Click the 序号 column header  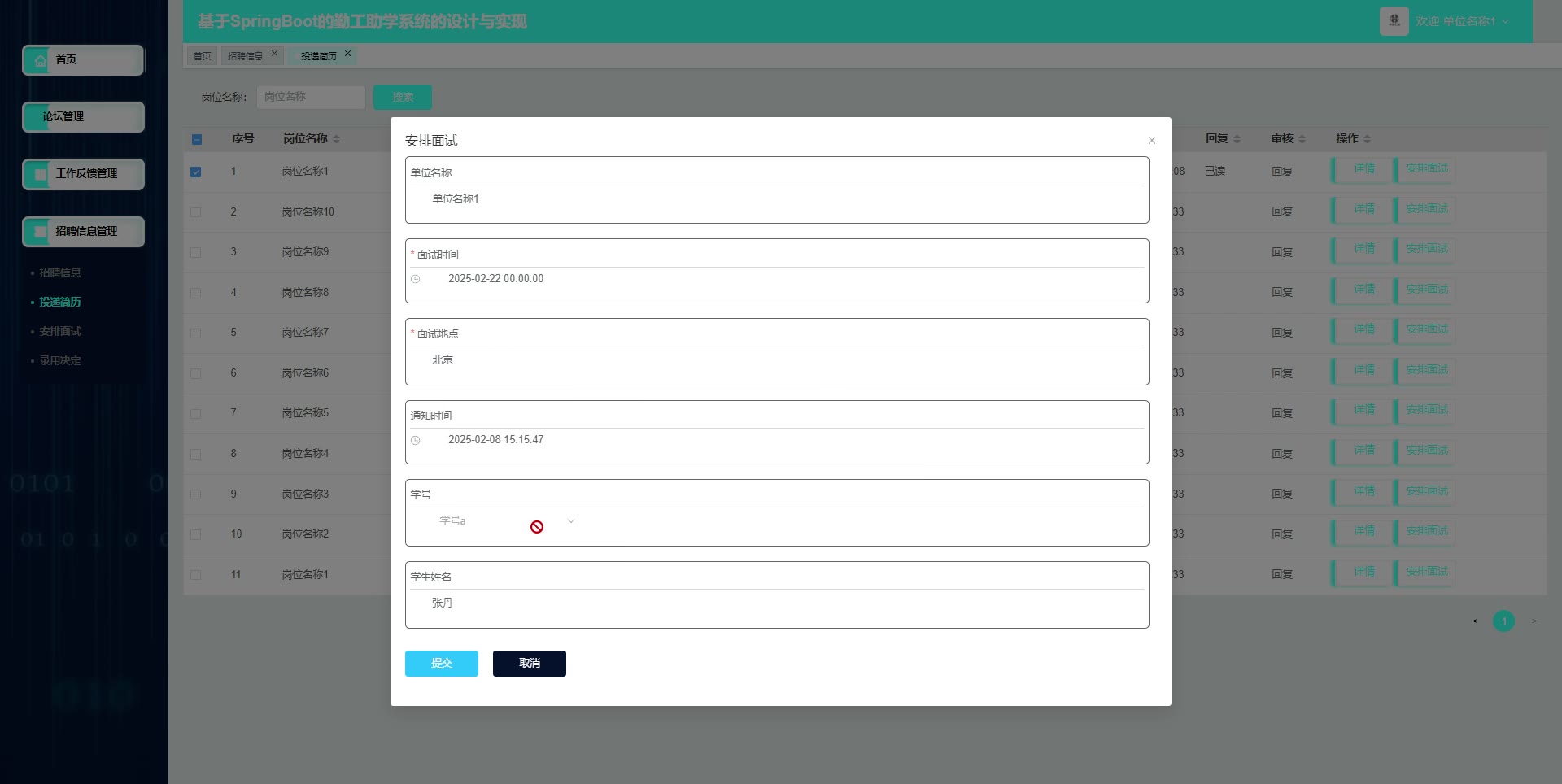[x=242, y=139]
